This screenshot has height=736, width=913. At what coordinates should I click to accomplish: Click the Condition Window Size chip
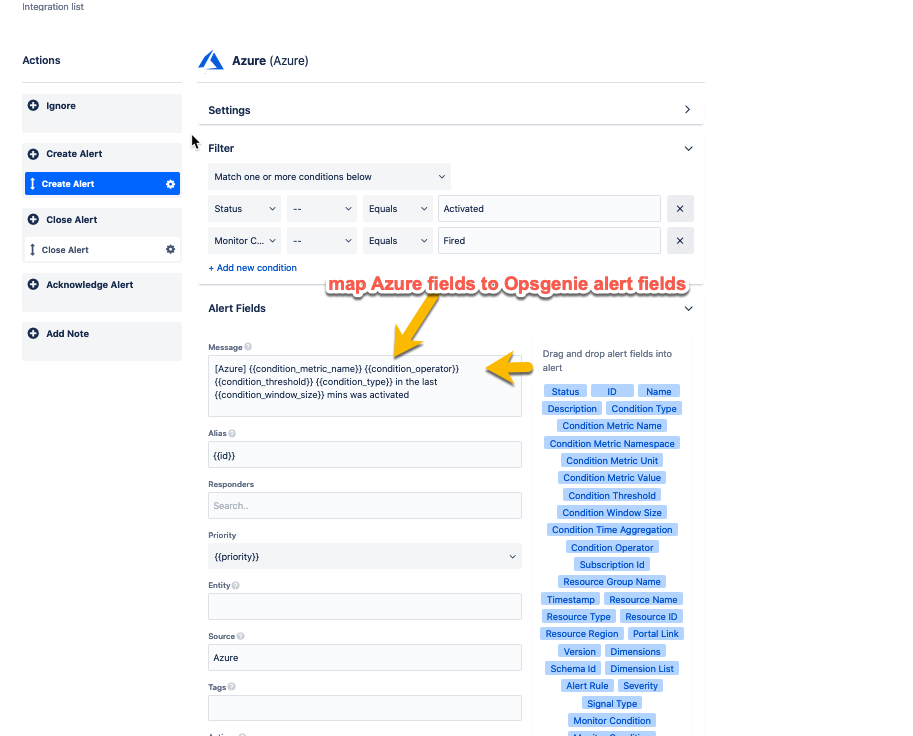click(x=612, y=512)
